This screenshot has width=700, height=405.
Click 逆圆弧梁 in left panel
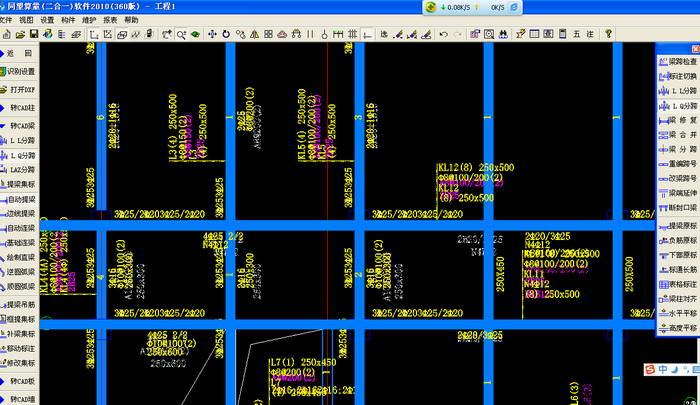point(19,272)
